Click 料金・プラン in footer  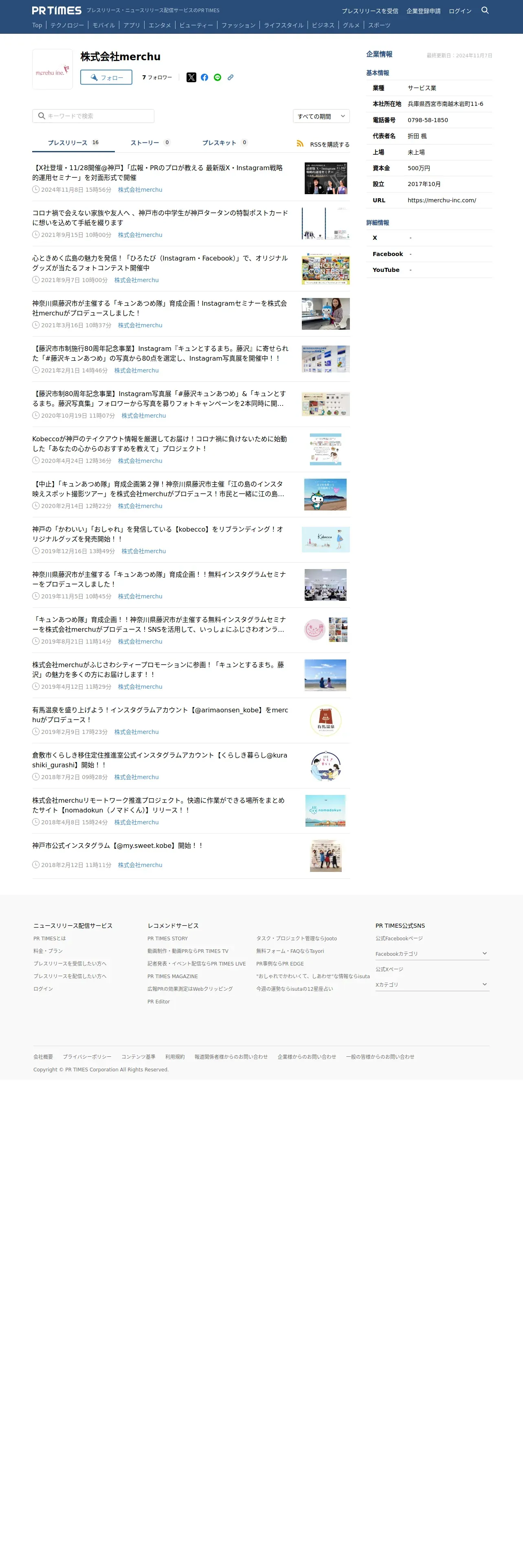pos(48,951)
